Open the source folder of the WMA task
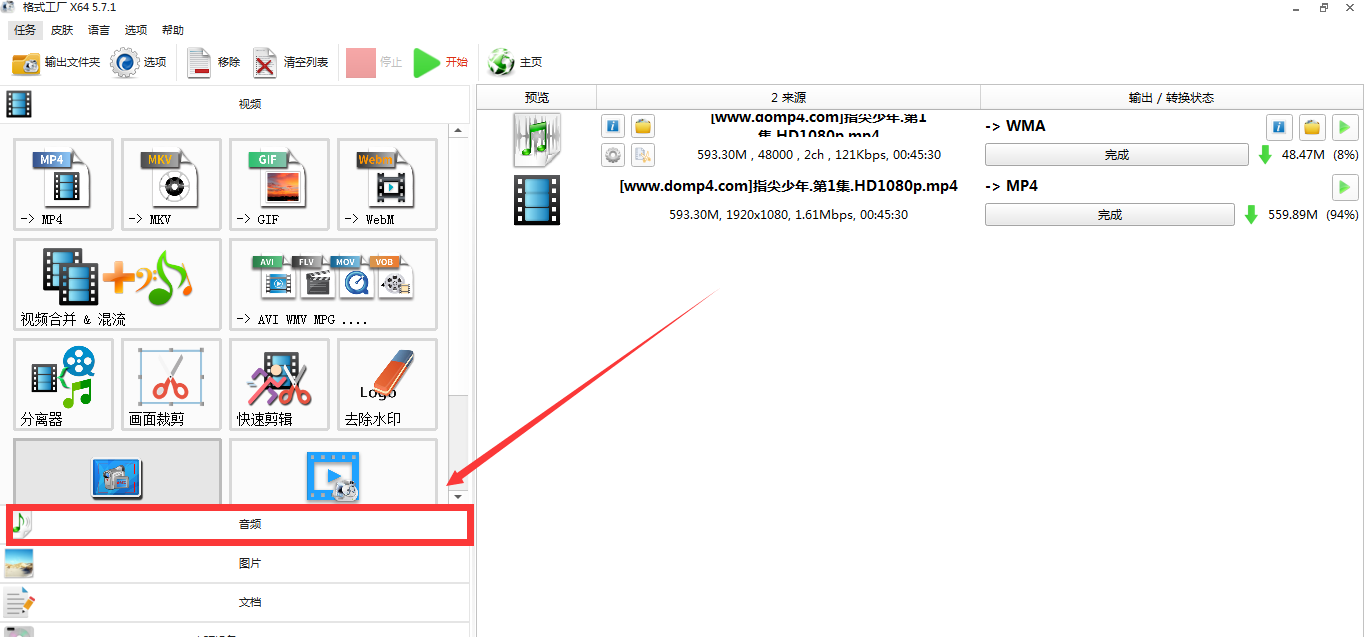This screenshot has height=637, width=1364. click(x=643, y=126)
